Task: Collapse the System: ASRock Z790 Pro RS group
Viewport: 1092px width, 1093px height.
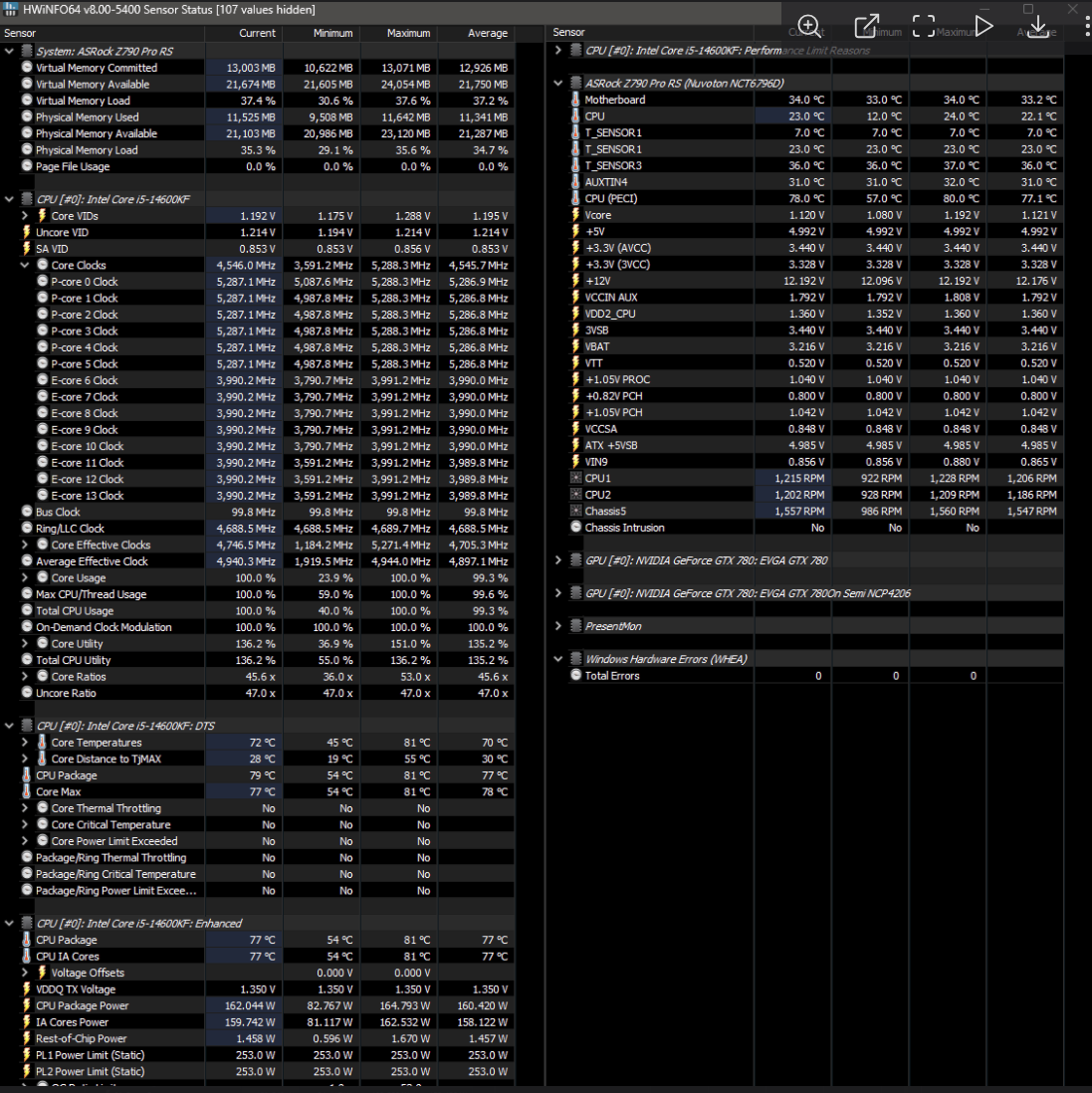Action: [x=10, y=51]
